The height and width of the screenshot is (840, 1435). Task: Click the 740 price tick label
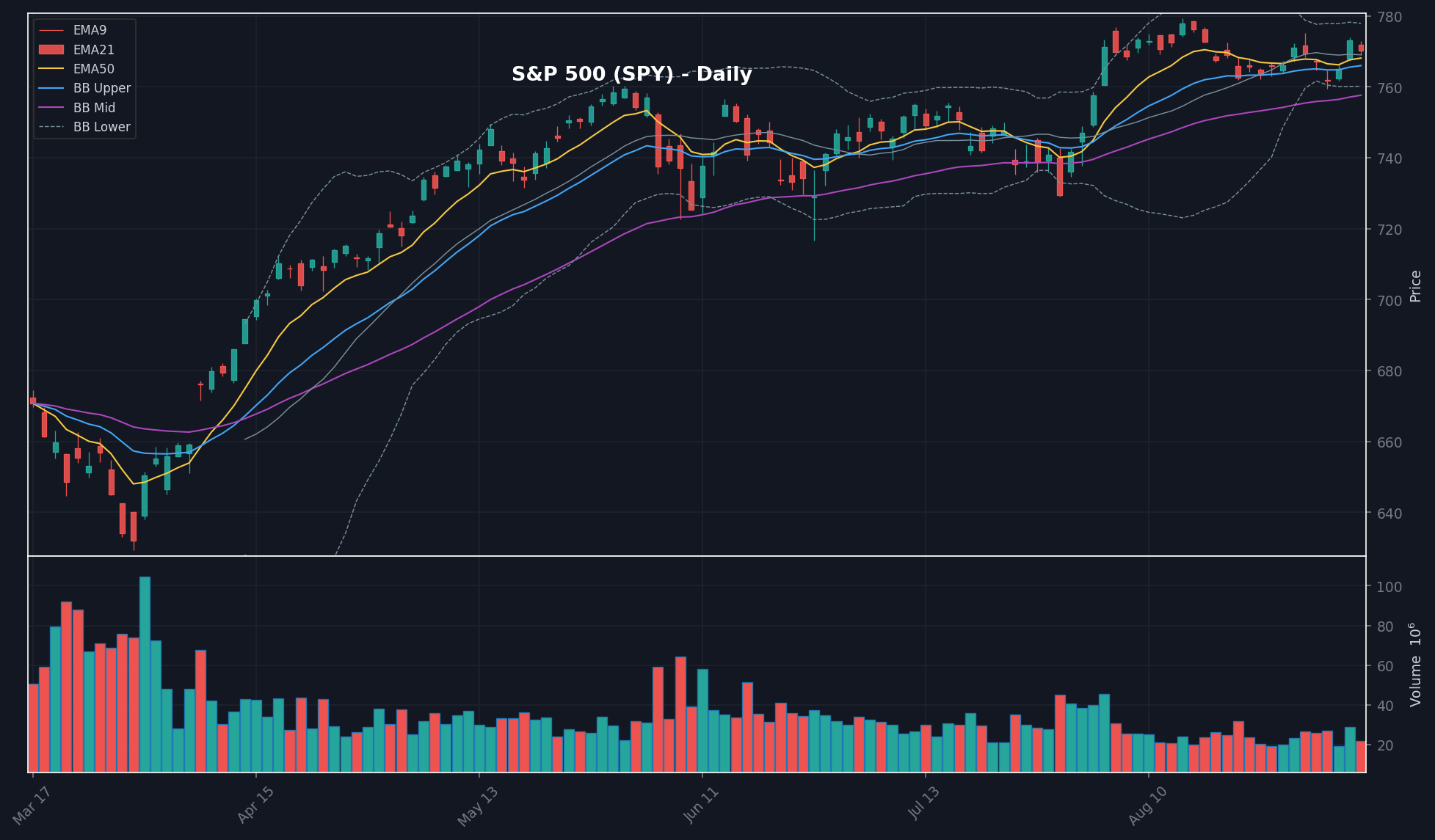[x=1391, y=158]
